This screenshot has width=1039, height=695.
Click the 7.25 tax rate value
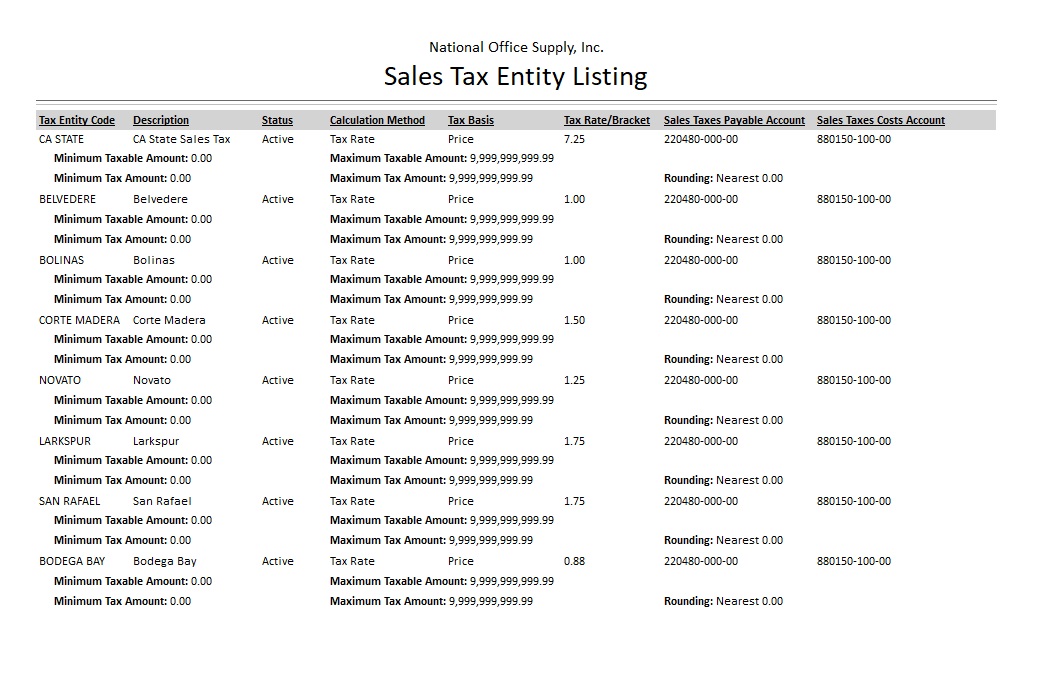point(574,139)
